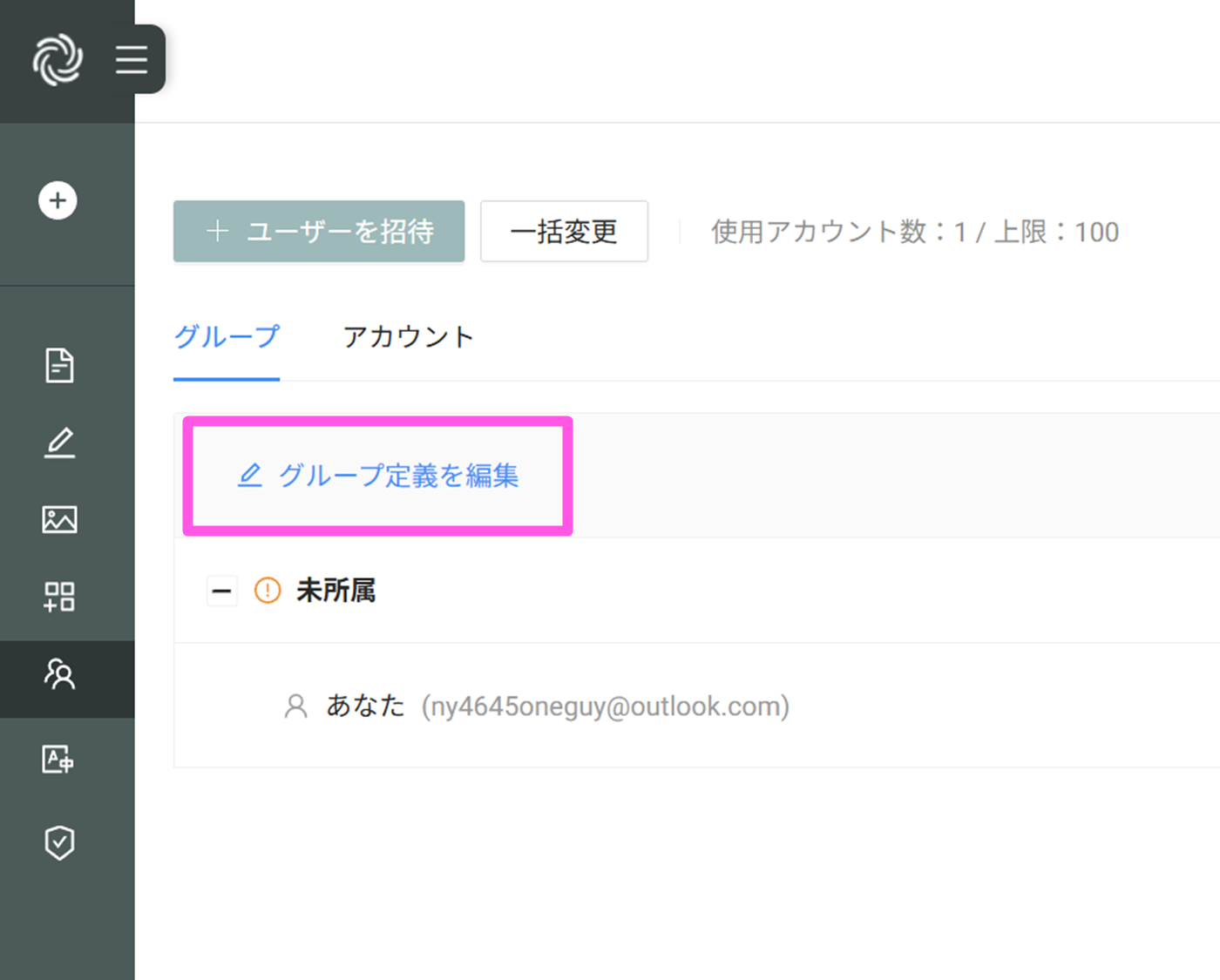1220x980 pixels.
Task: Open the shield checkmark security icon
Action: coord(59,842)
